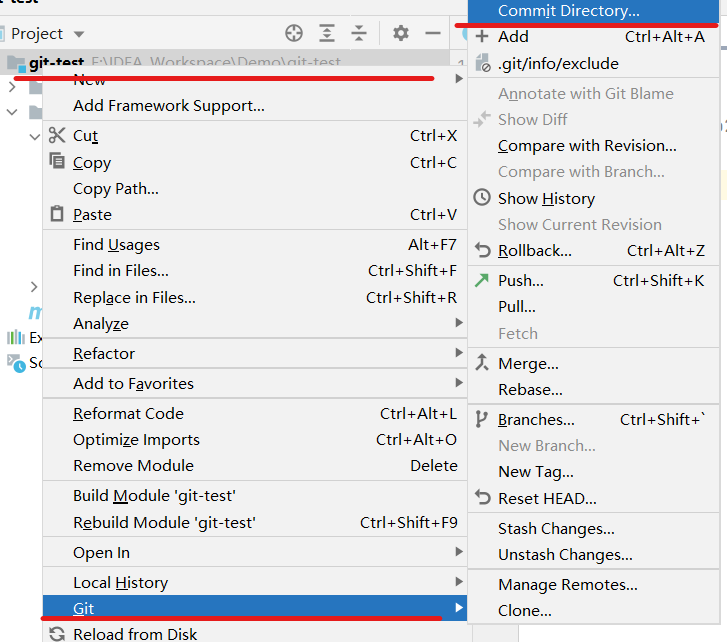The image size is (727, 642).
Task: Expand the Refactor submenu
Action: coord(255,353)
